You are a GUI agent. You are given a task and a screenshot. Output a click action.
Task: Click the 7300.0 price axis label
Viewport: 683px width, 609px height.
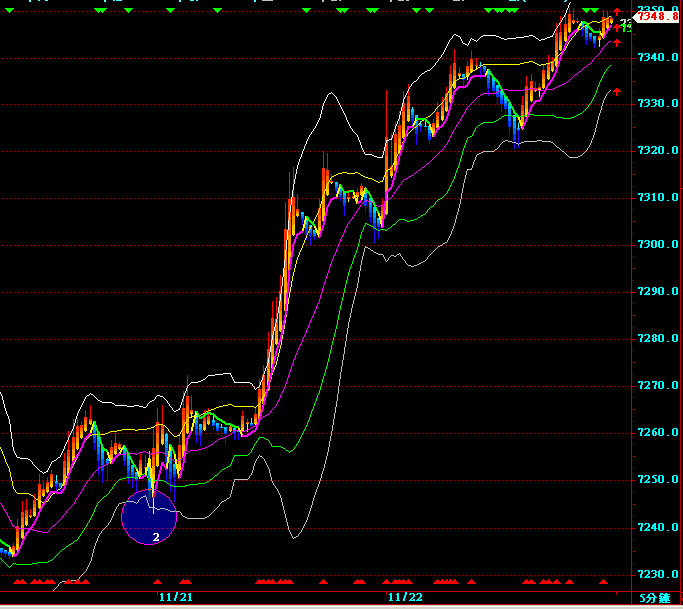click(x=658, y=245)
